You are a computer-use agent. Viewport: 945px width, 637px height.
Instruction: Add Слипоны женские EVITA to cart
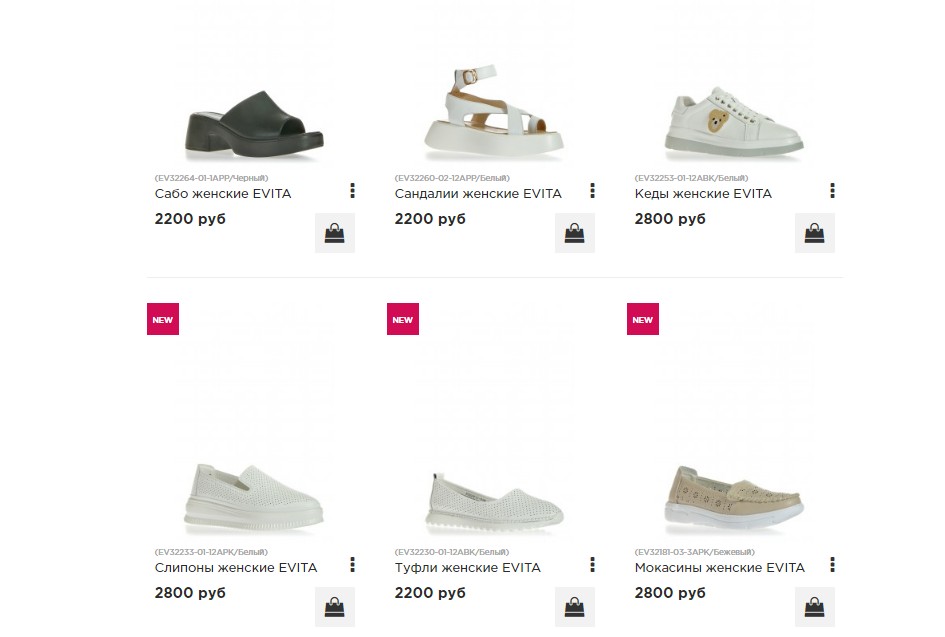tap(334, 607)
